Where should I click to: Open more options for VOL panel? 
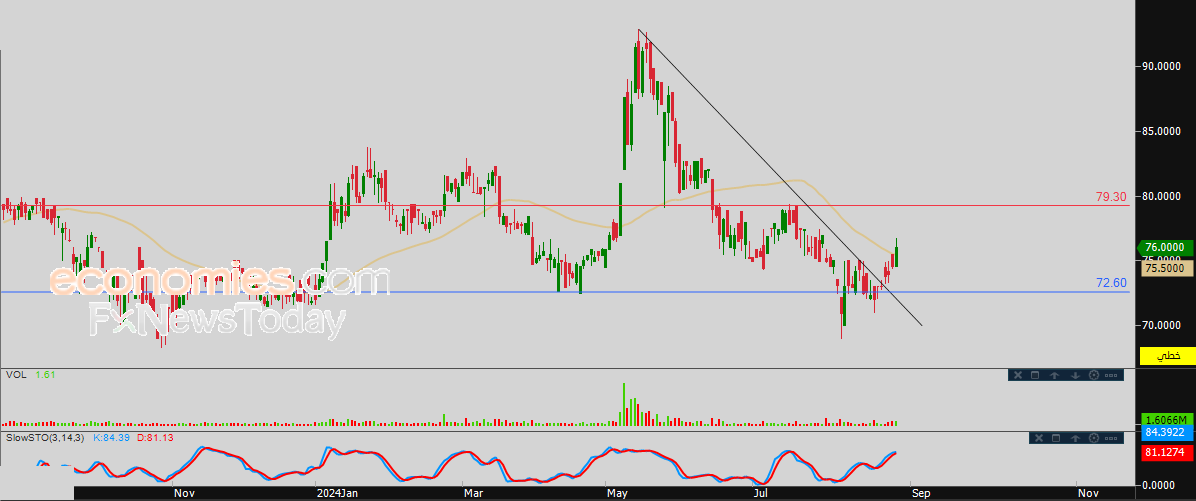[x=1111, y=375]
